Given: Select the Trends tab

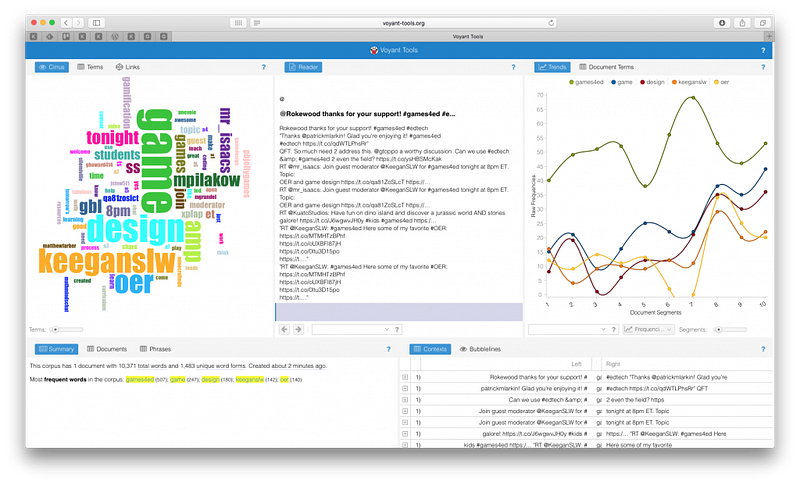Looking at the screenshot, I should click(x=552, y=67).
